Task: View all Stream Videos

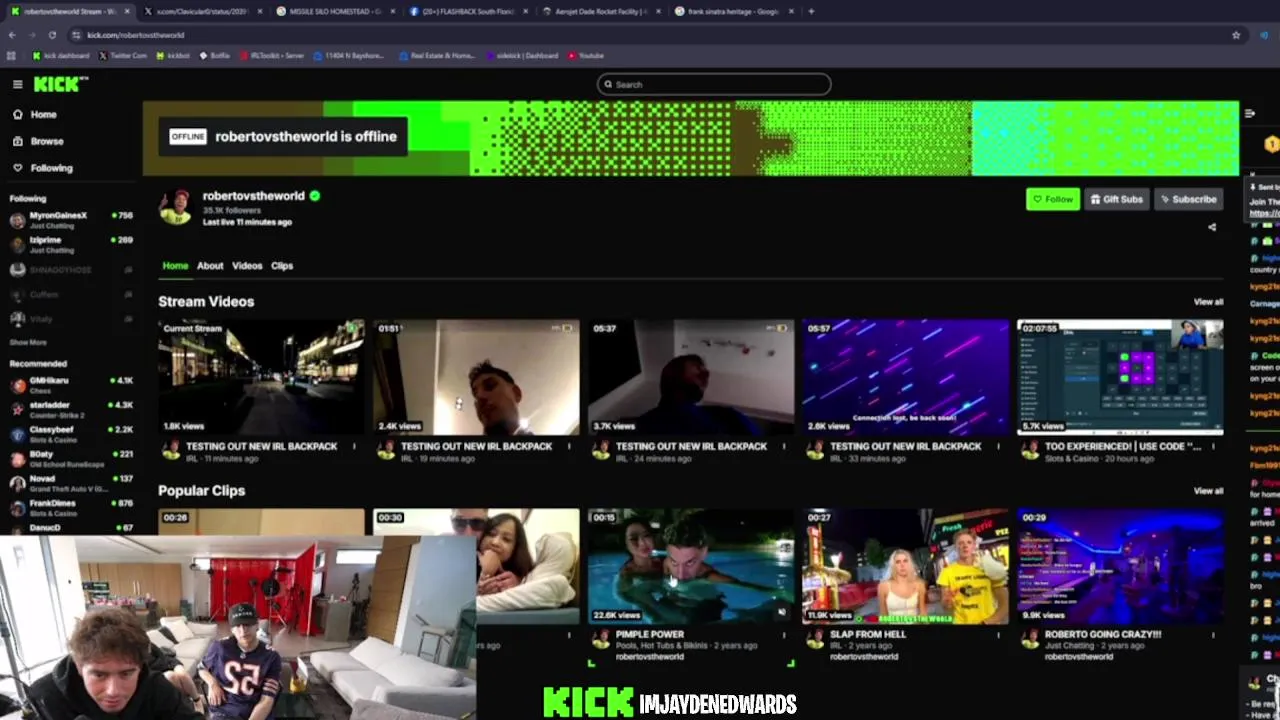Action: pos(1208,302)
